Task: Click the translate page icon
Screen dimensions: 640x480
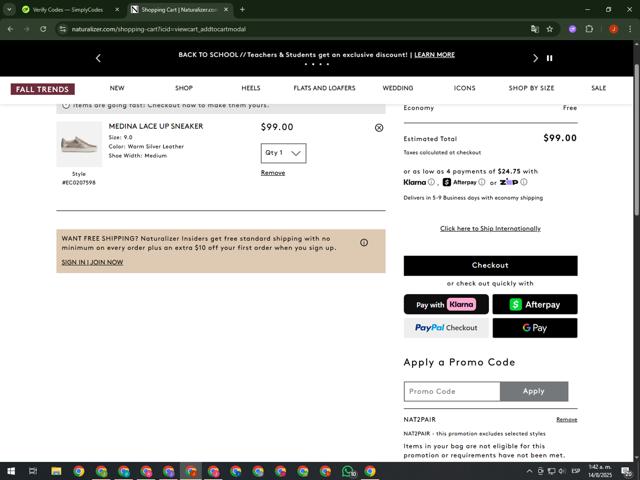Action: (x=535, y=29)
